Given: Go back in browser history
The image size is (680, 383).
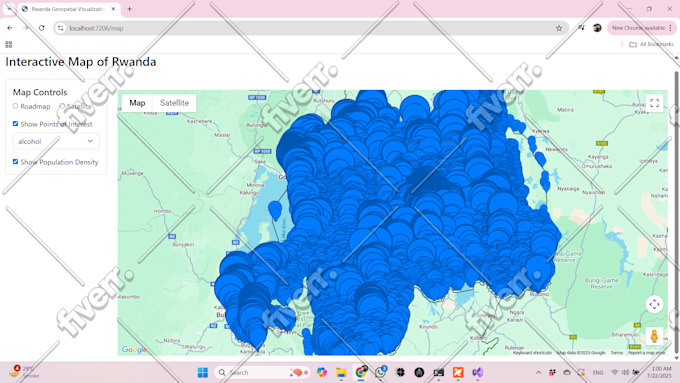Looking at the screenshot, I should click(10, 28).
